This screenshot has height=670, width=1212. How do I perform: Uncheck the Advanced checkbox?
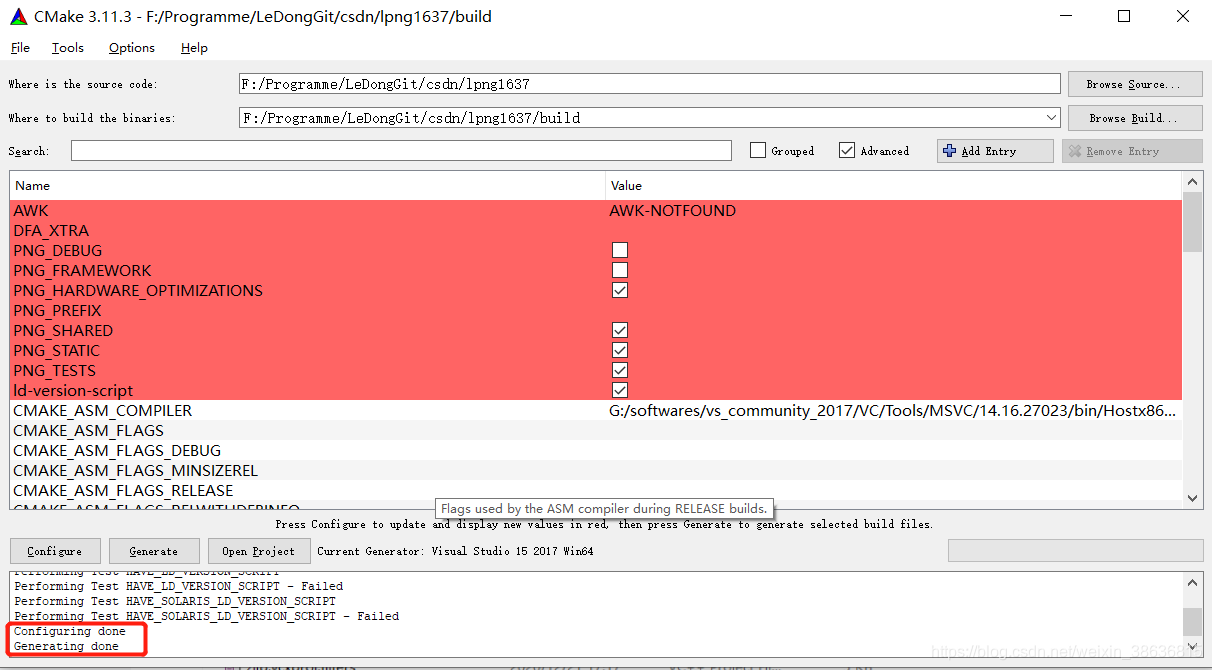pyautogui.click(x=847, y=151)
